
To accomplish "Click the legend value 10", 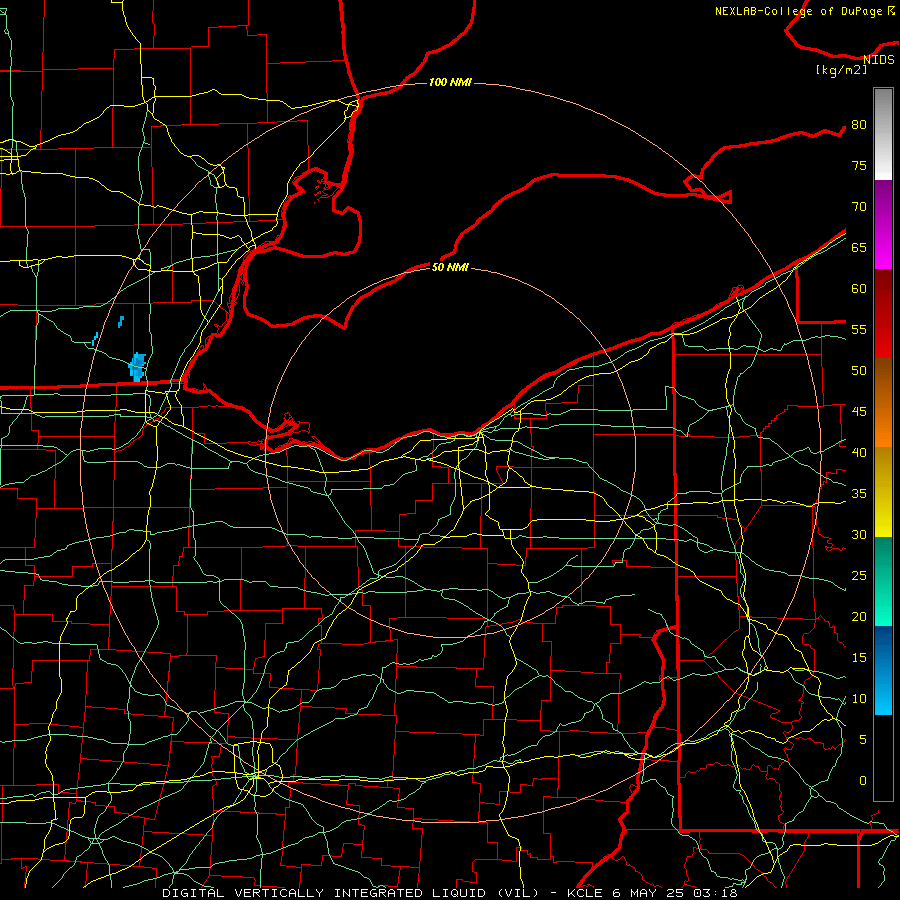I will coord(859,699).
